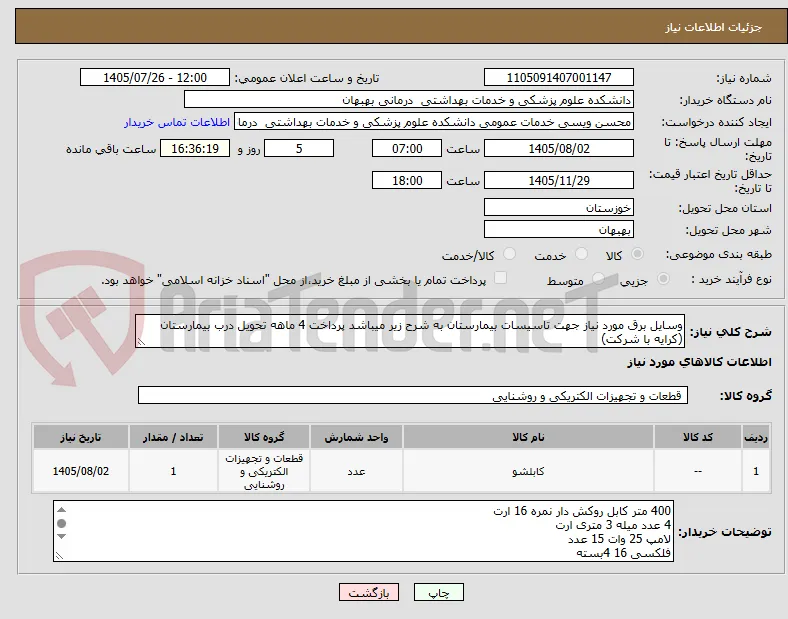Click the شماره نیاز field 1105091407001147
788x619 pixels.
pos(558,77)
